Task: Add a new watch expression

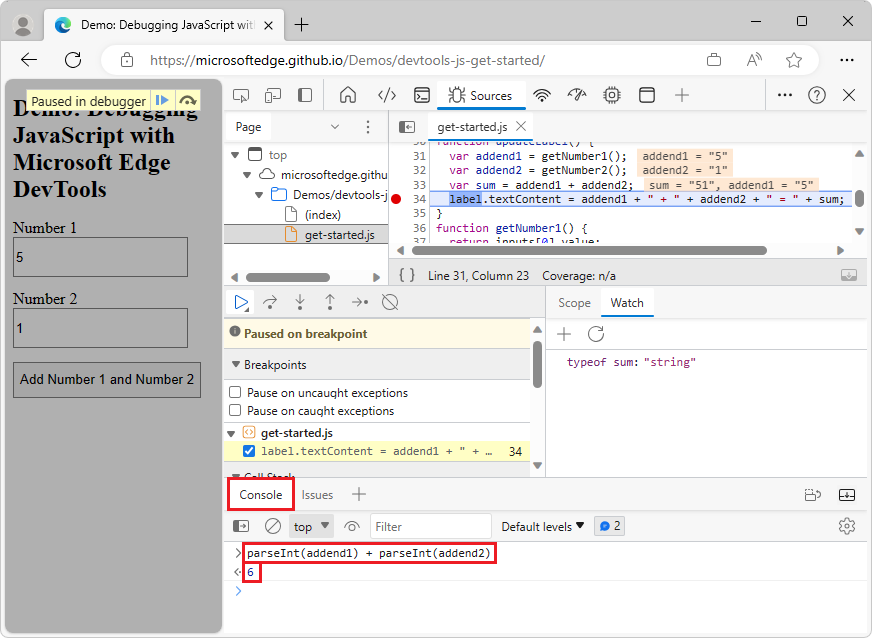Action: (564, 335)
